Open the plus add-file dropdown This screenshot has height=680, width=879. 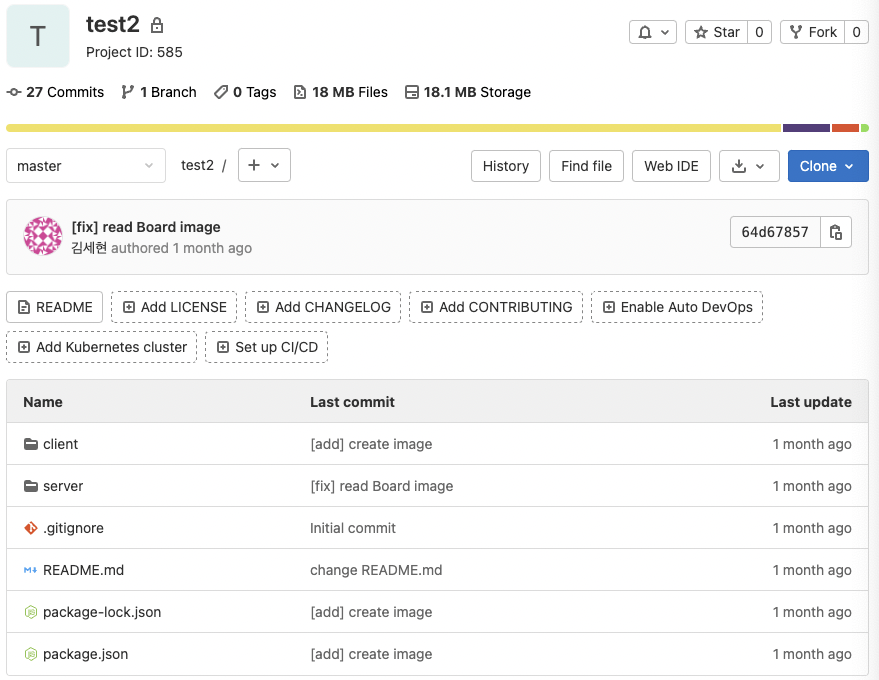coord(264,165)
